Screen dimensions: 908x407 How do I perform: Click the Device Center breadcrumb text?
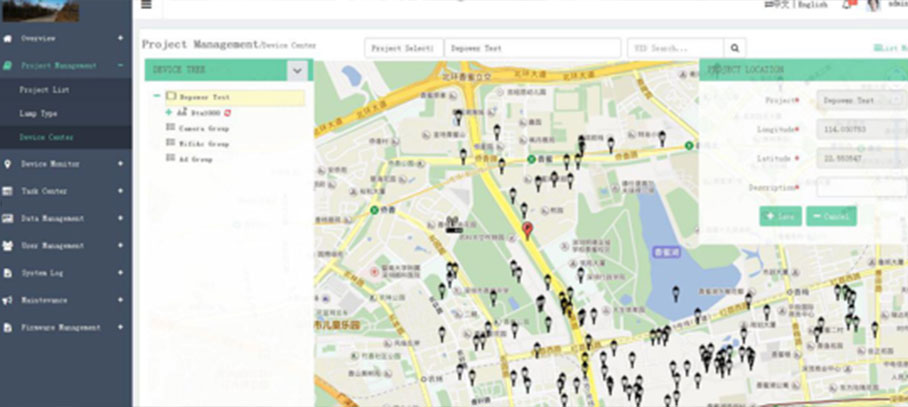(x=289, y=45)
